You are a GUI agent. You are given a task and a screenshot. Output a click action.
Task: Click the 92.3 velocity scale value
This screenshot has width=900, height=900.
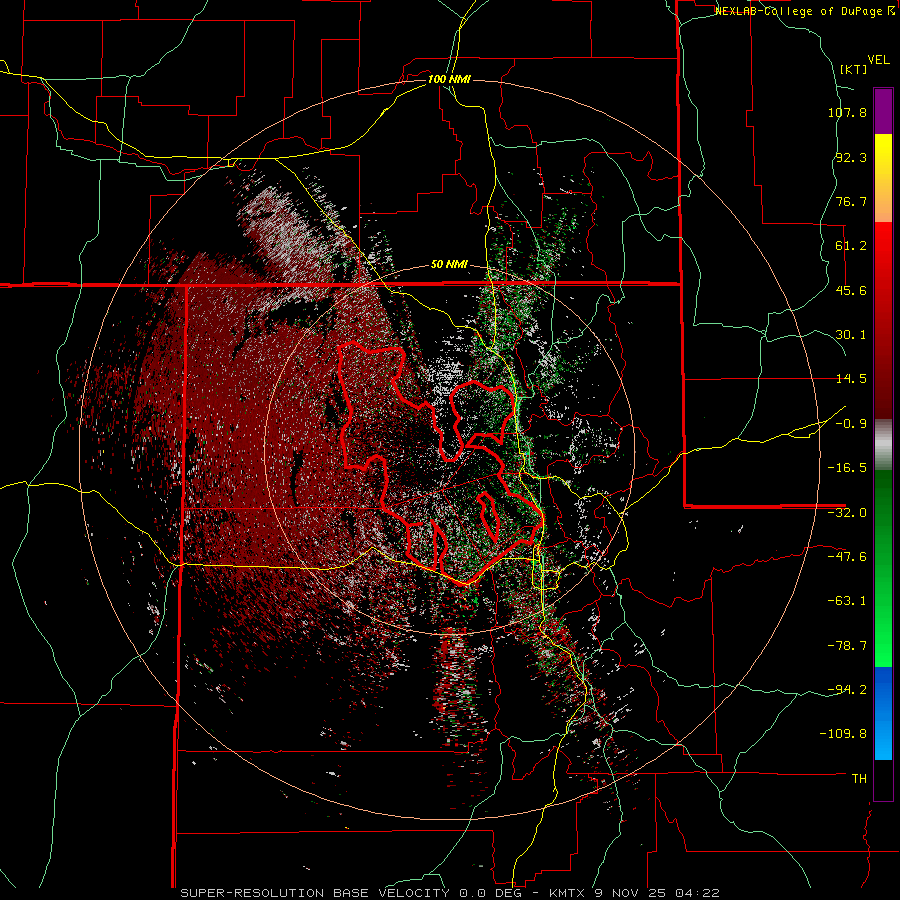[x=851, y=157]
